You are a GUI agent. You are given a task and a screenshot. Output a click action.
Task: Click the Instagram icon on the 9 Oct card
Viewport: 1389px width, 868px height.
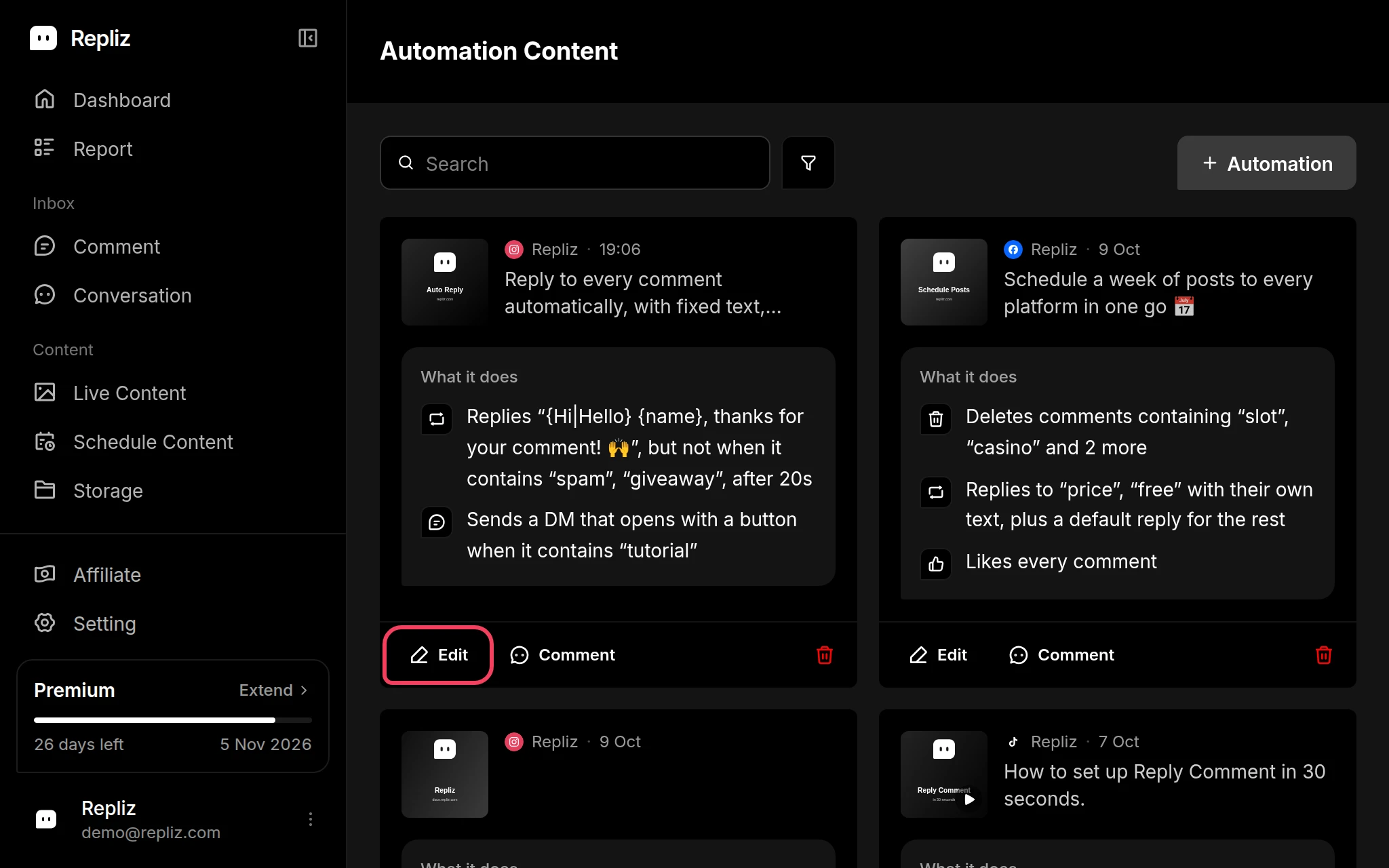[x=514, y=742]
